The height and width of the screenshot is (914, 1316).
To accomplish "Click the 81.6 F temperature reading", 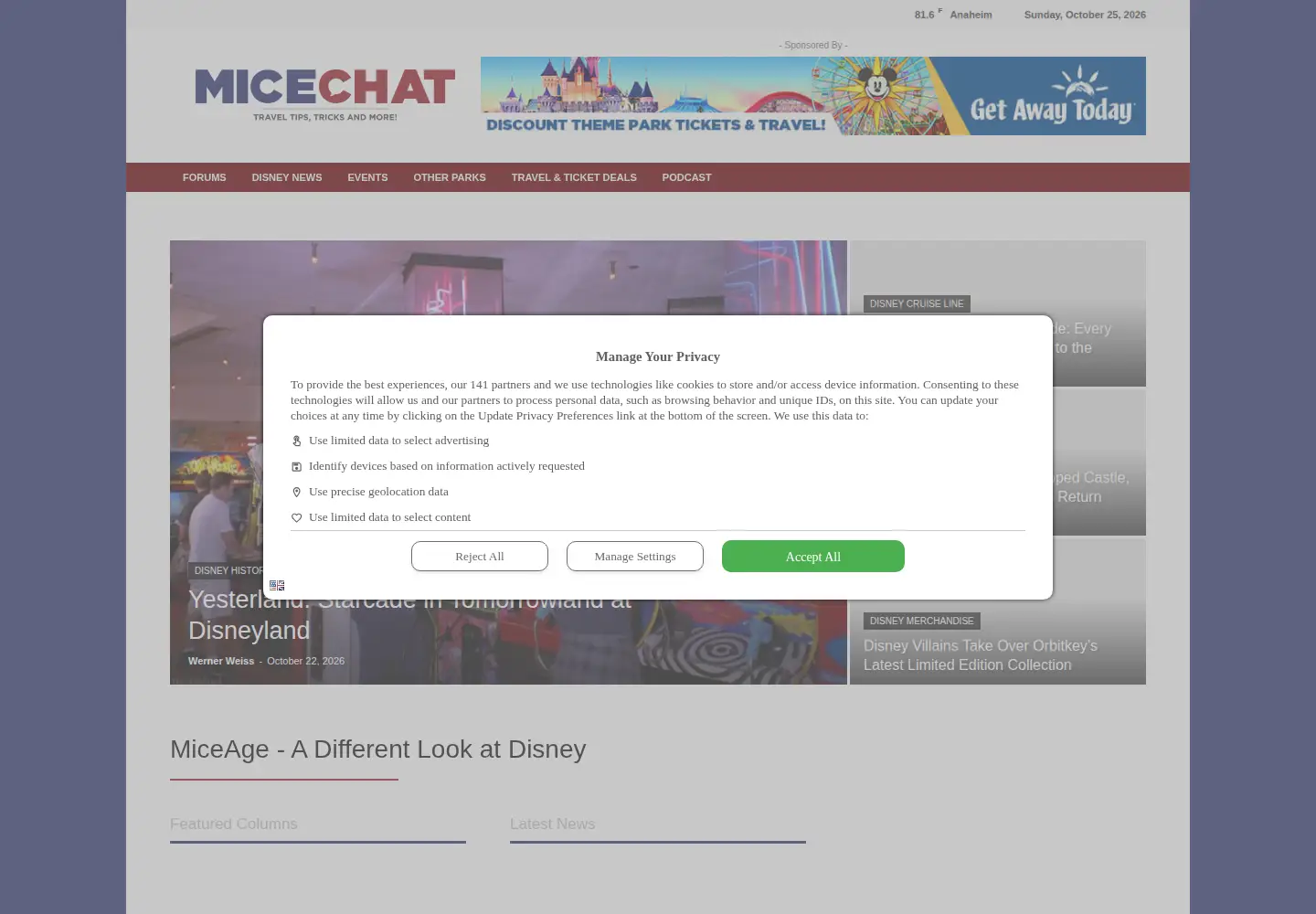I will [928, 14].
